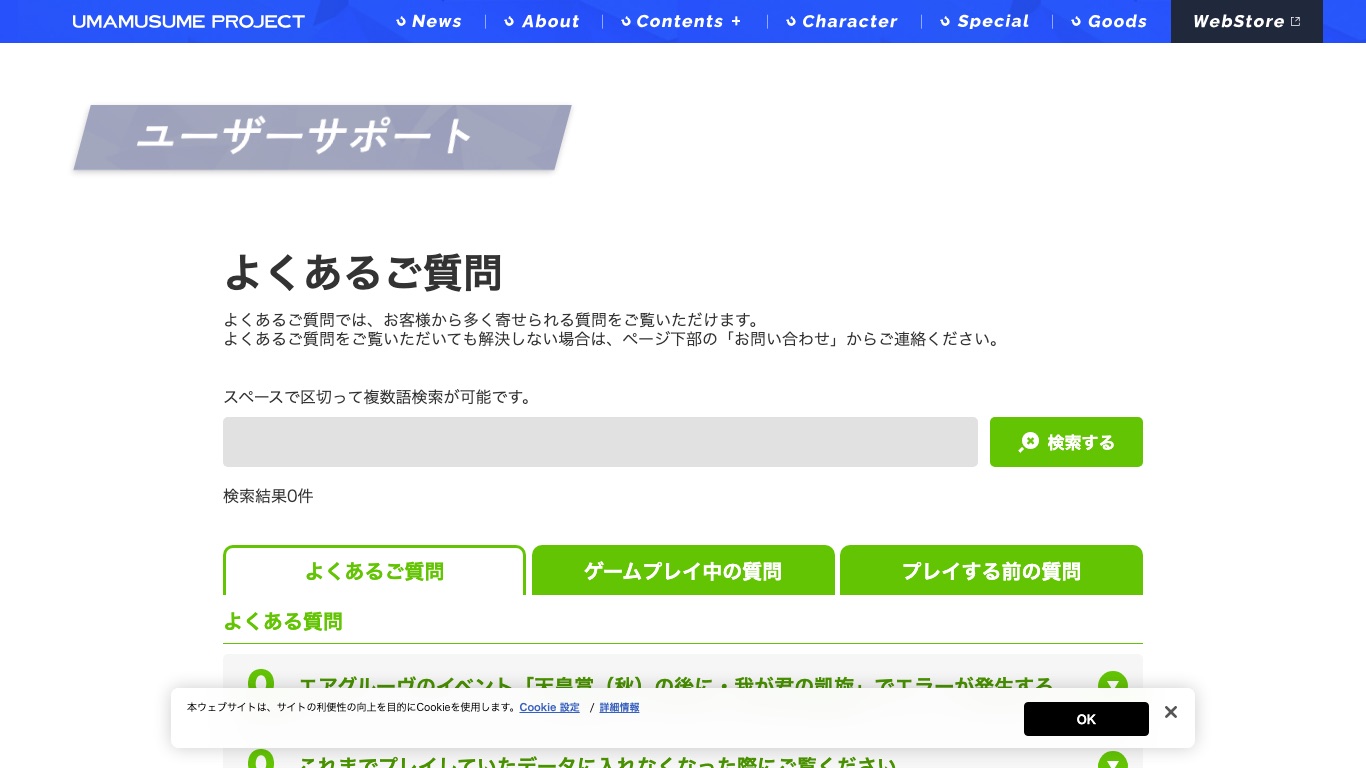
Task: Click the UMAMUSUME PROJECT site logo
Action: tap(188, 21)
